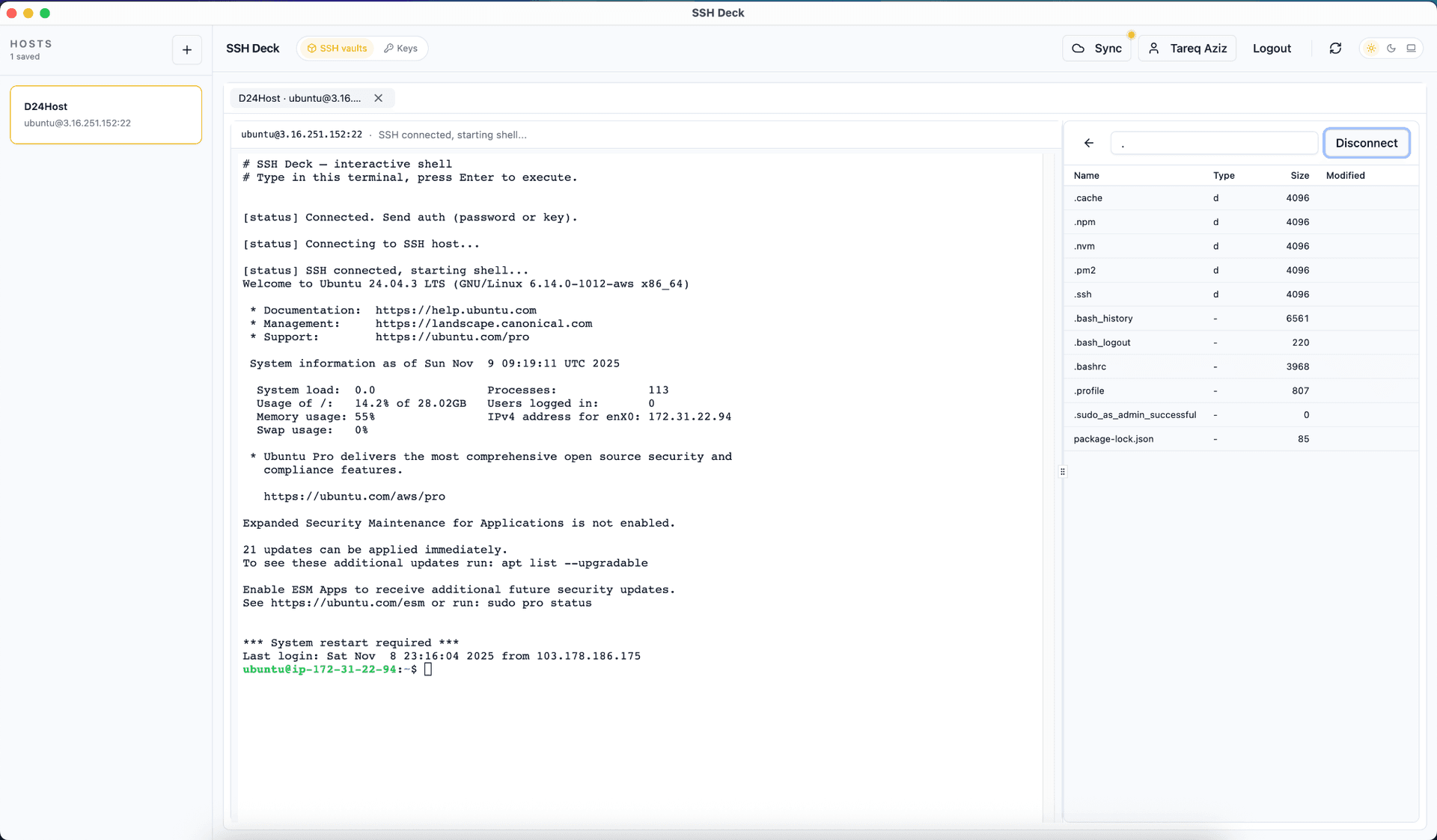Screen dimensions: 1437x840
Task: Disconnect the SSH session
Action: 1367,142
